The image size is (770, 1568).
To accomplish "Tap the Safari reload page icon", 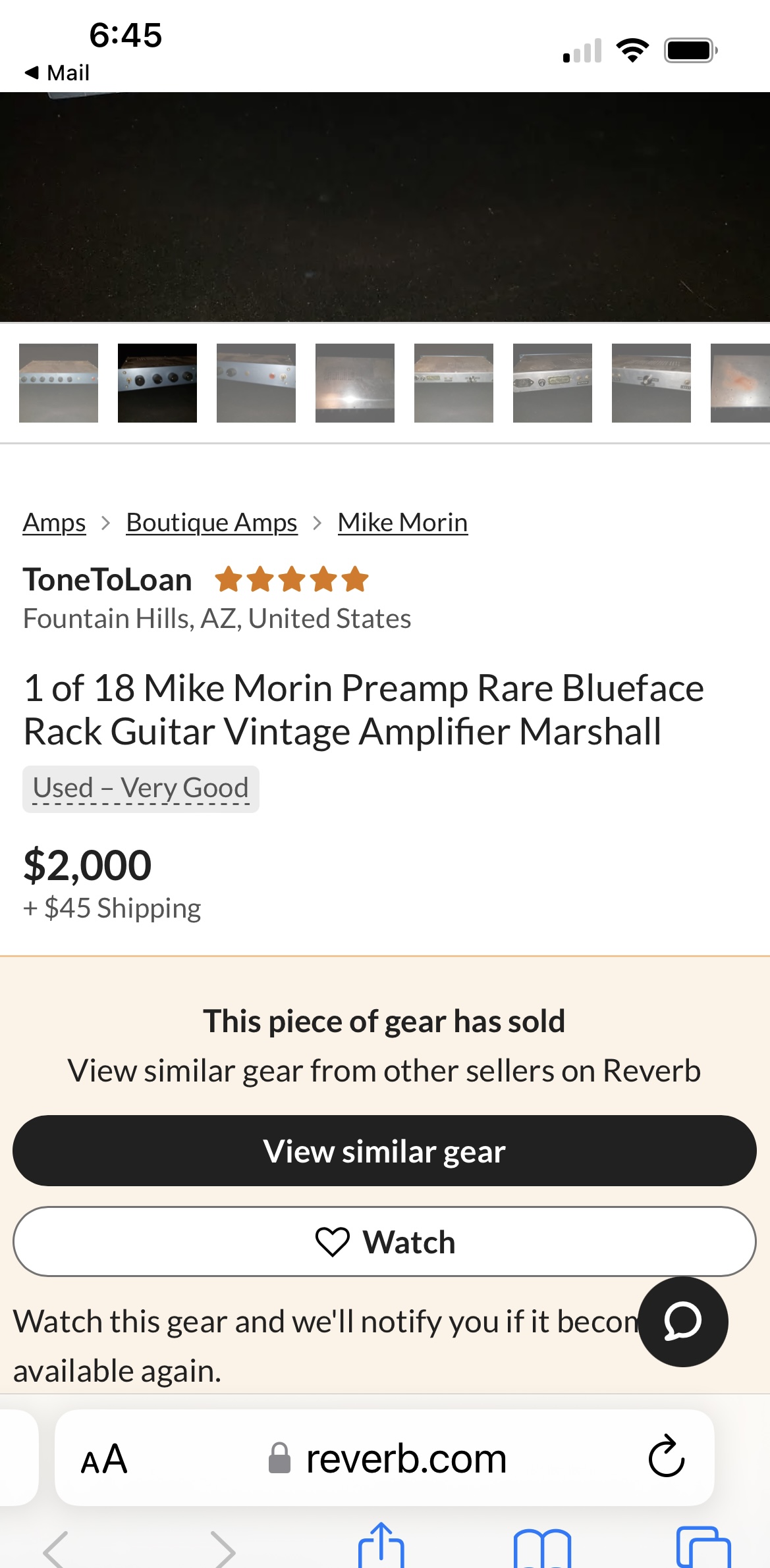I will click(666, 1457).
